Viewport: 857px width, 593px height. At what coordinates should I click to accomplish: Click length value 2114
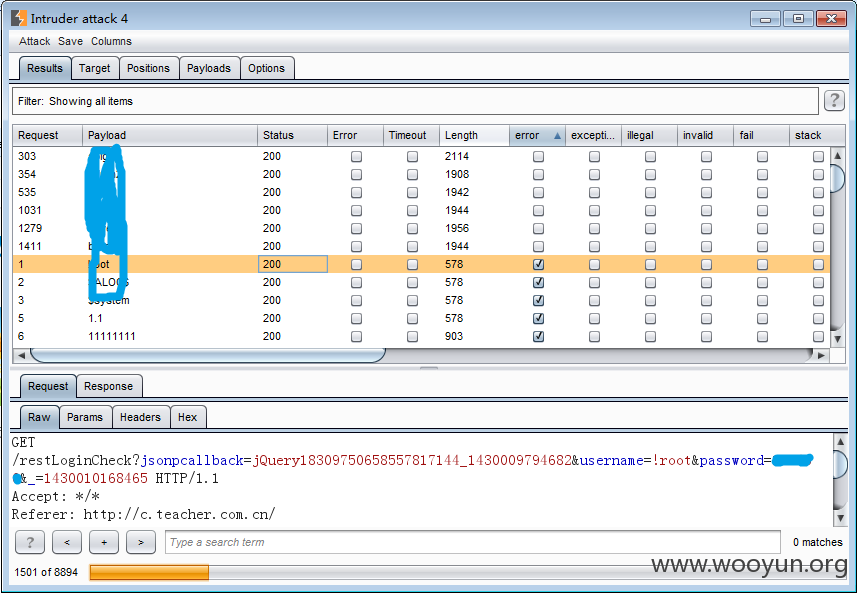[x=457, y=156]
